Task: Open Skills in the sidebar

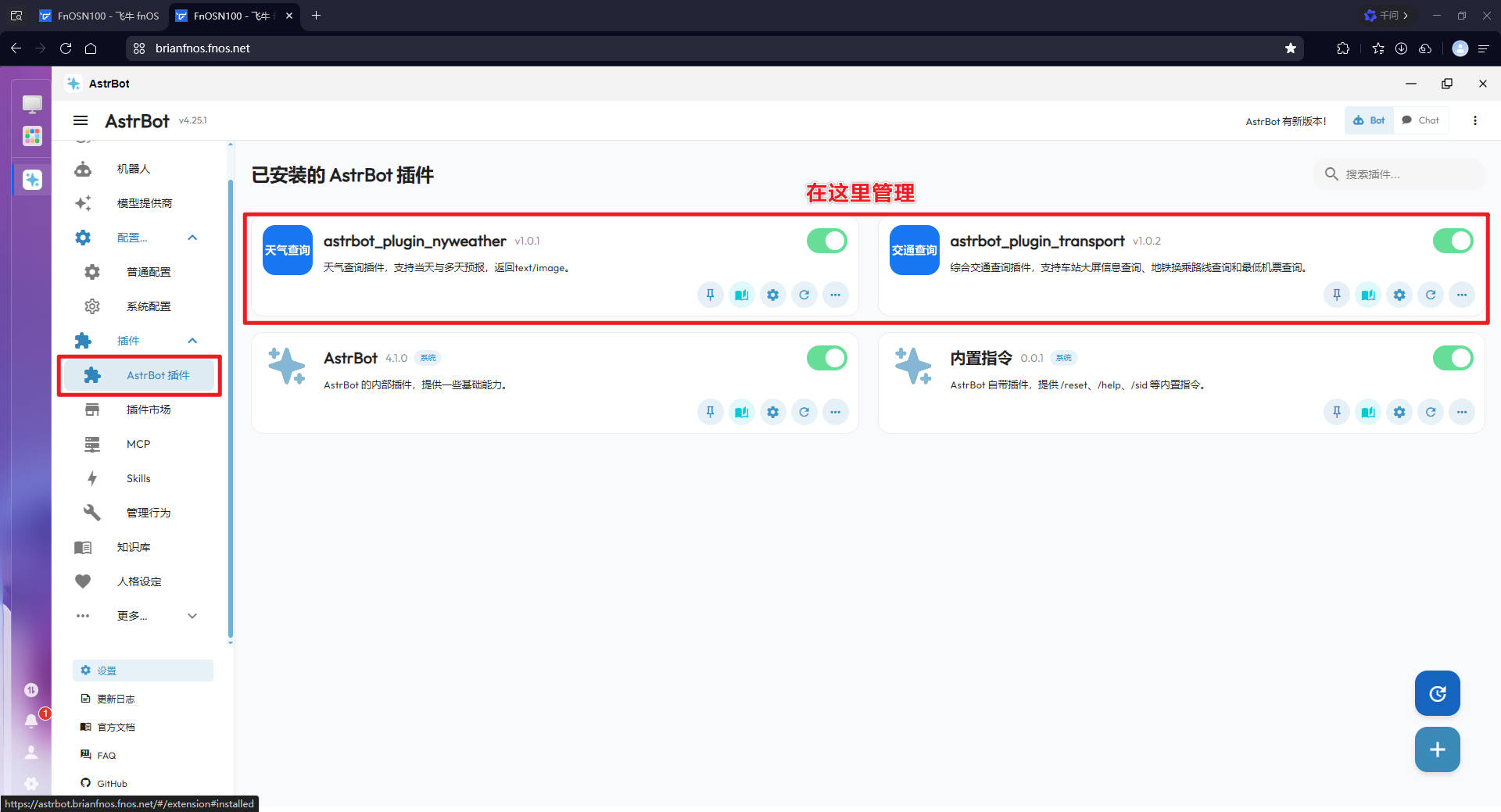Action: click(x=139, y=478)
